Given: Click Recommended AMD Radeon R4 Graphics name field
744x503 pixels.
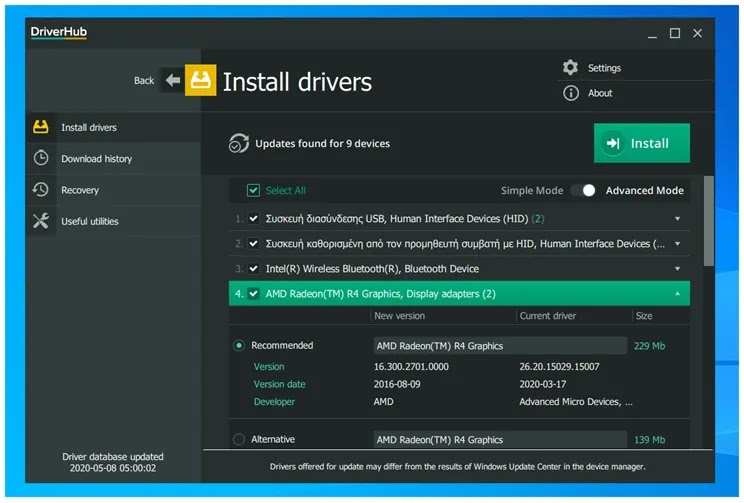Looking at the screenshot, I should [500, 345].
